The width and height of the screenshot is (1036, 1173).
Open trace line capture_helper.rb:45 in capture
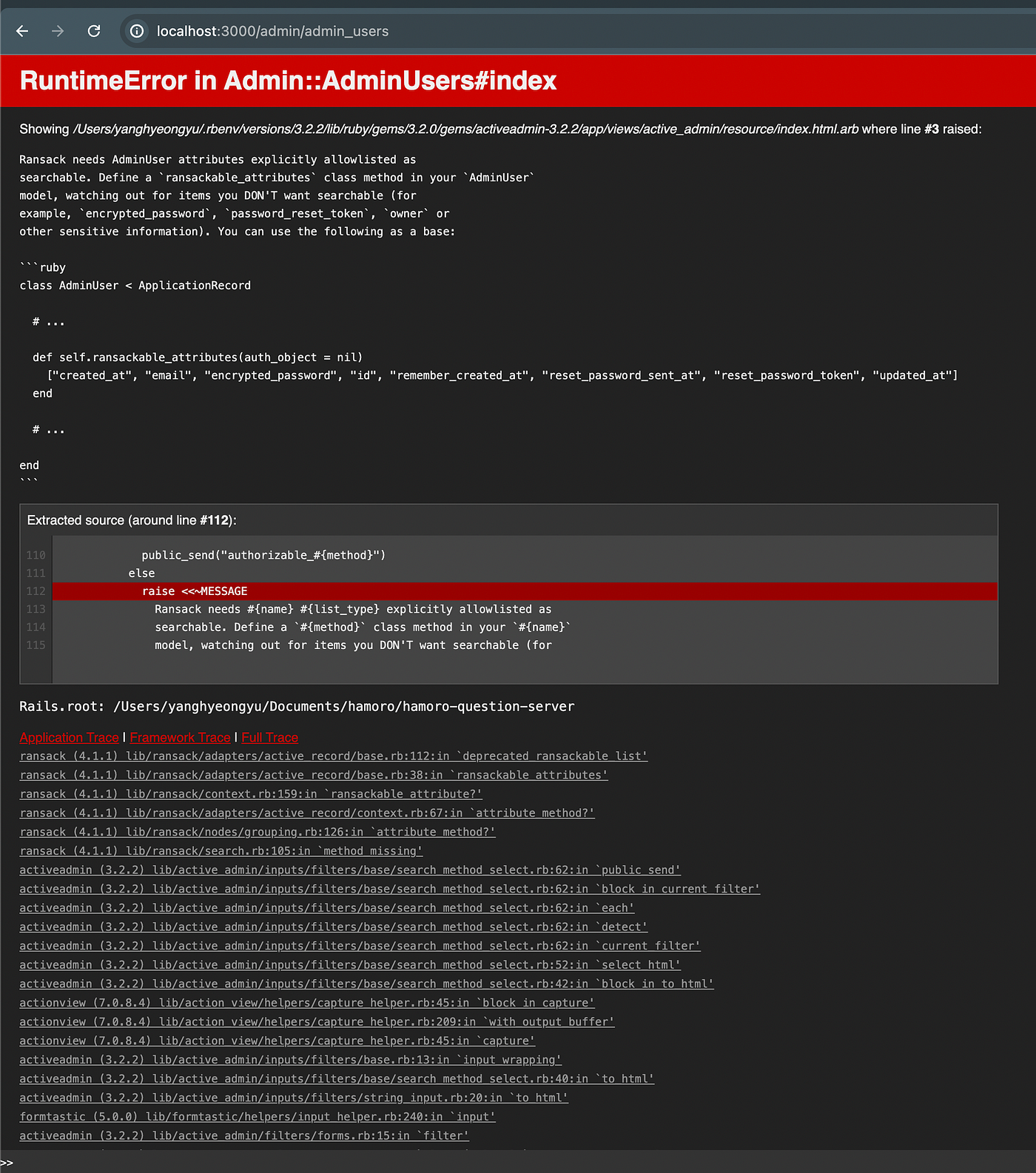tap(277, 1041)
